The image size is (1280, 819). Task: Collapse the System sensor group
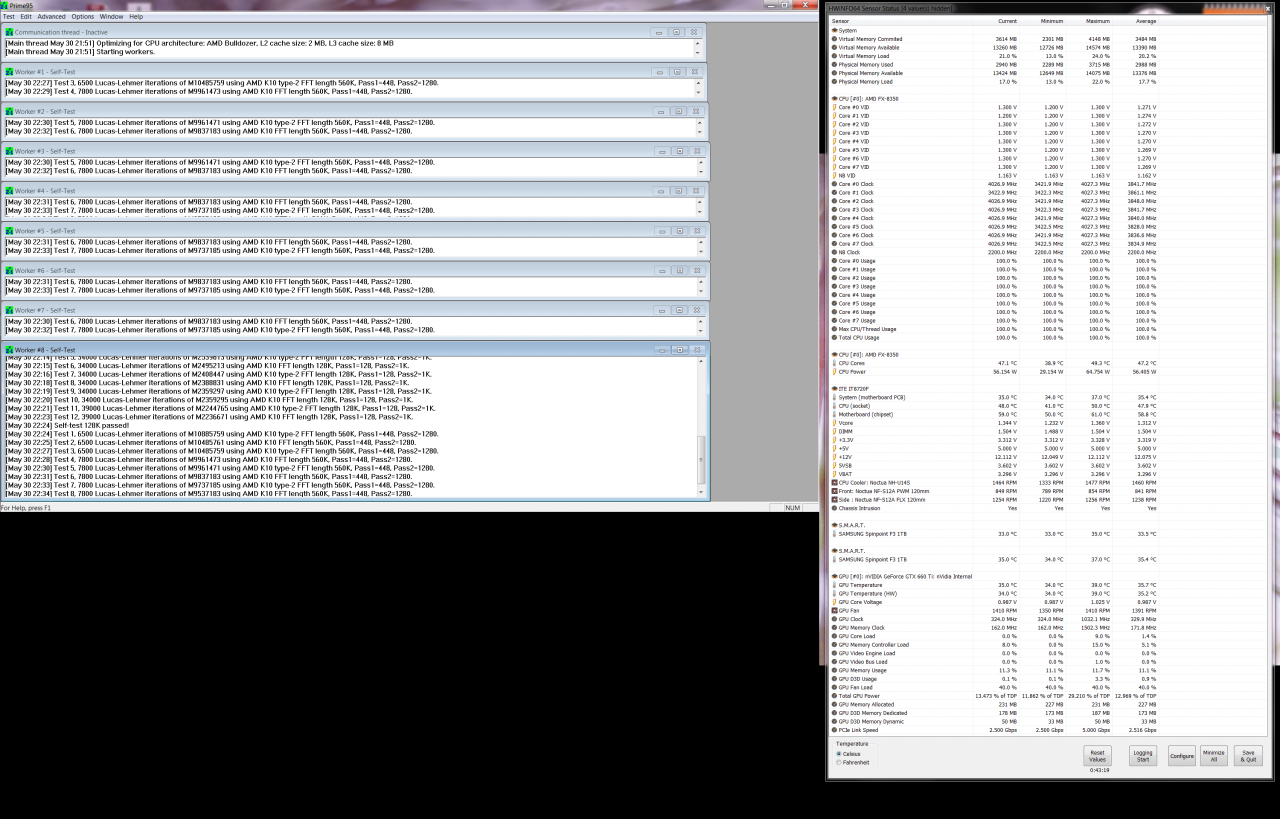(834, 30)
